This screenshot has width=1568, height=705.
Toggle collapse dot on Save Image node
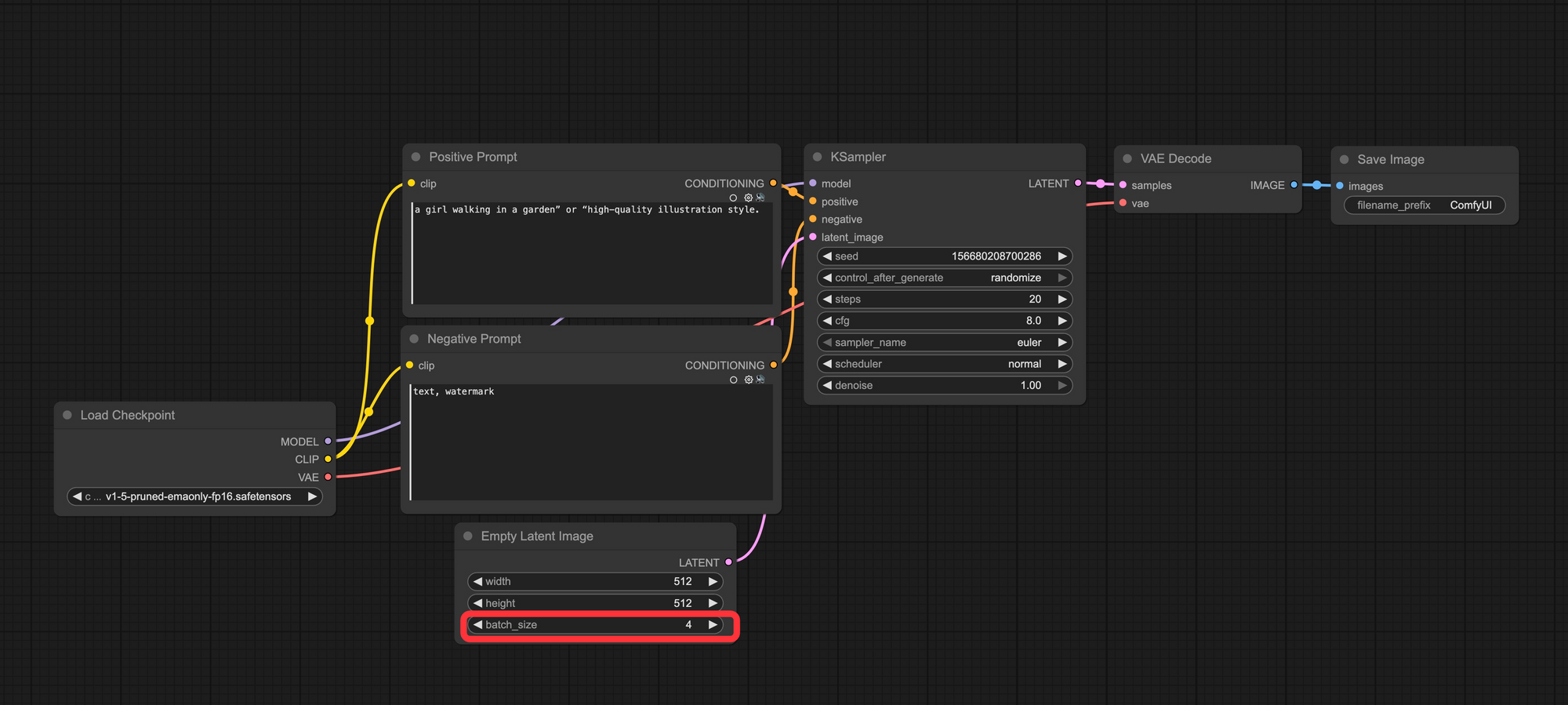[1344, 159]
